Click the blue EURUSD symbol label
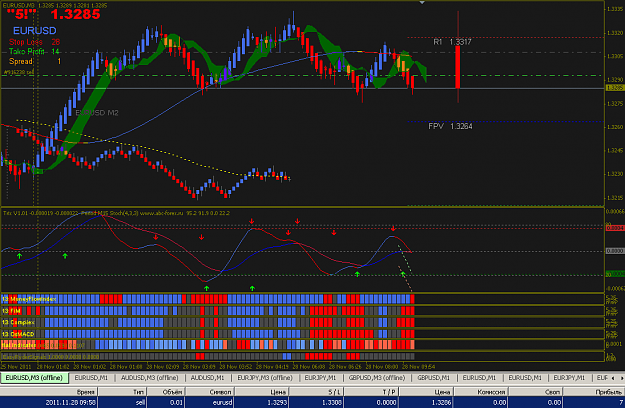Image resolution: width=625 pixels, height=408 pixels. [x=35, y=30]
